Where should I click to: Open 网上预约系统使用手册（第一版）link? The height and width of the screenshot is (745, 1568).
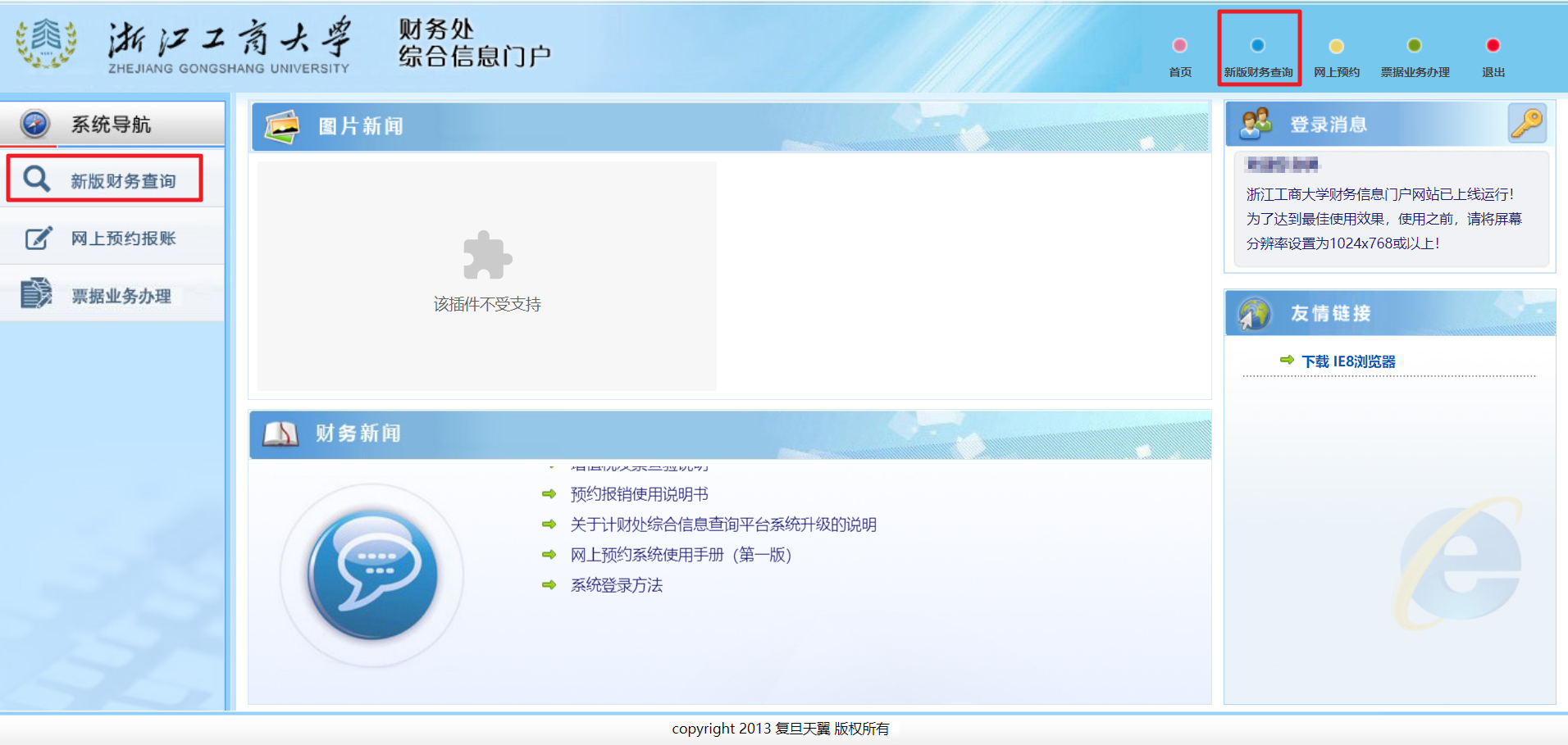coord(681,555)
